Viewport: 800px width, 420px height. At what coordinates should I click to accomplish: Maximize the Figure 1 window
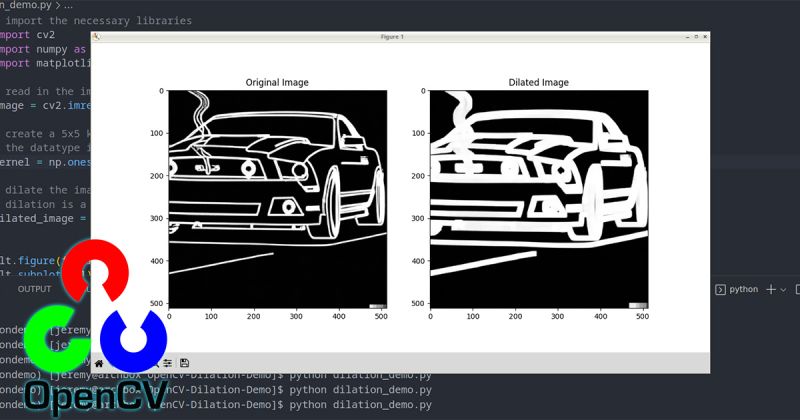tap(696, 37)
